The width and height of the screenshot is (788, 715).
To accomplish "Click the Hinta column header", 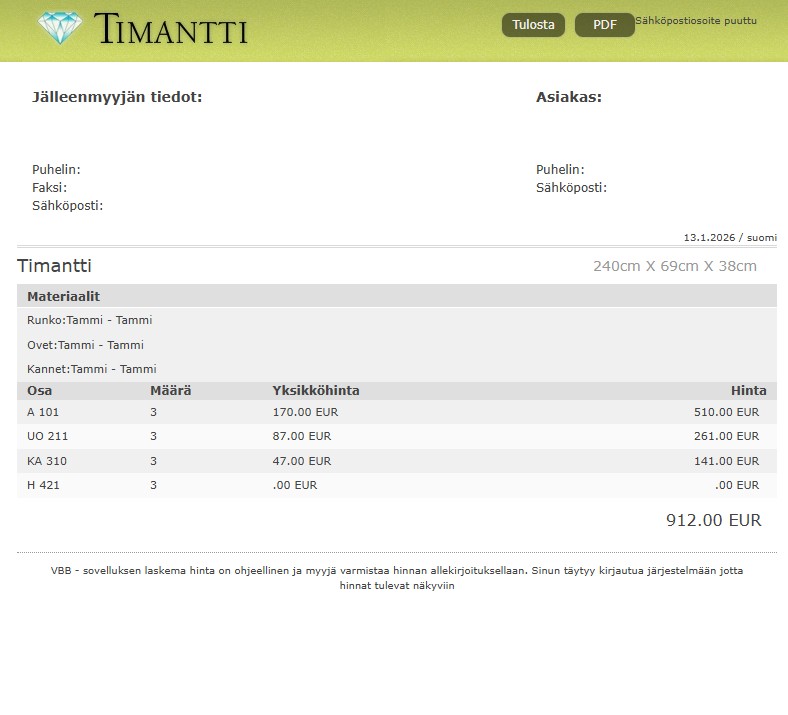I will point(748,391).
